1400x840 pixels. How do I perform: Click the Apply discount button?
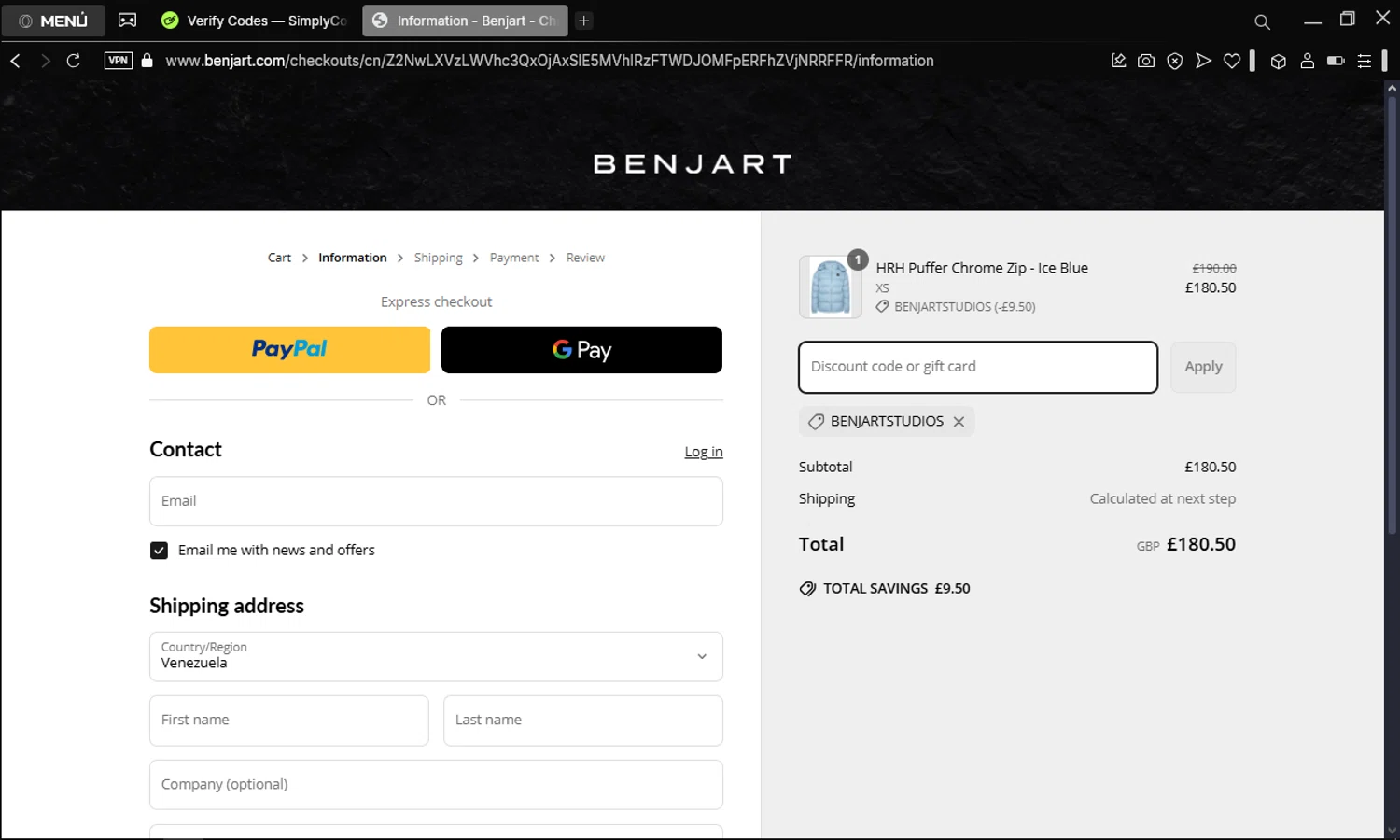tap(1203, 367)
